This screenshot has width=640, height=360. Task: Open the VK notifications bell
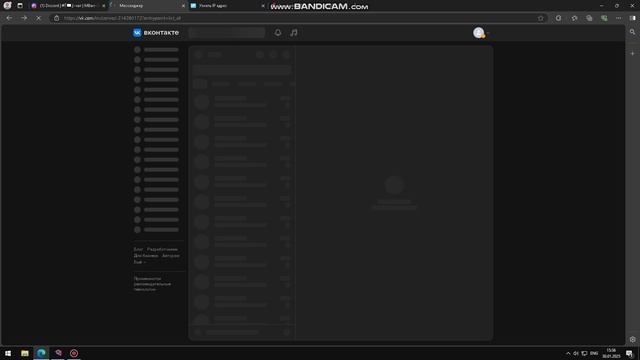pyautogui.click(x=278, y=33)
